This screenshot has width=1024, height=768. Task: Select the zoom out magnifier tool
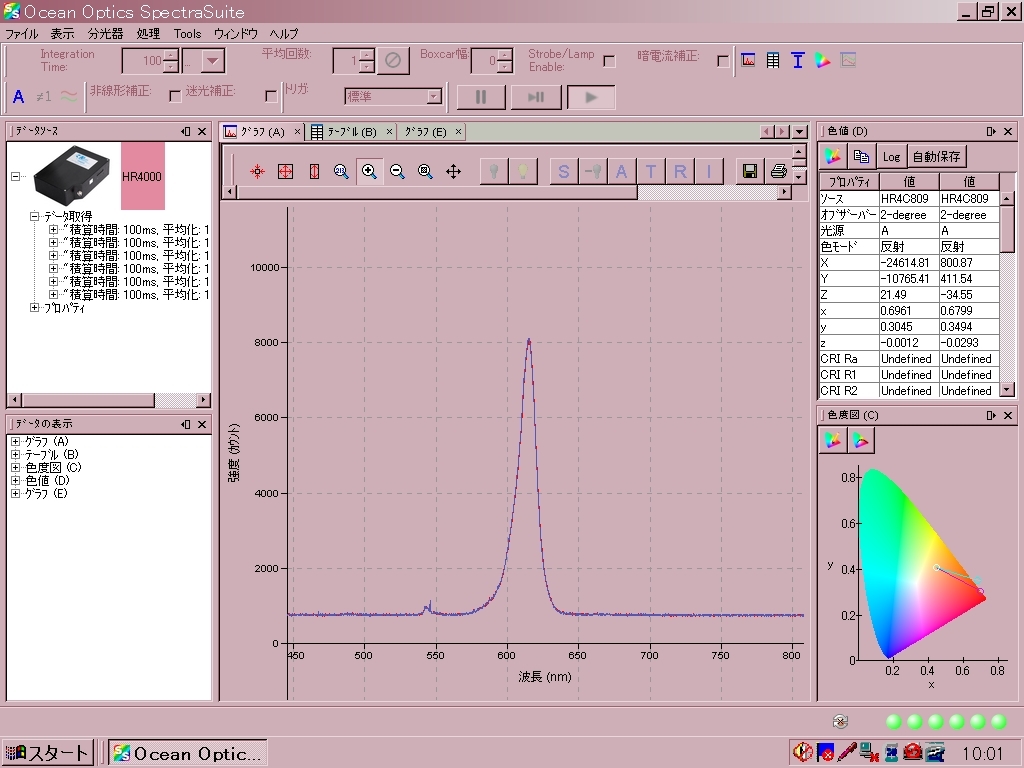pyautogui.click(x=396, y=171)
